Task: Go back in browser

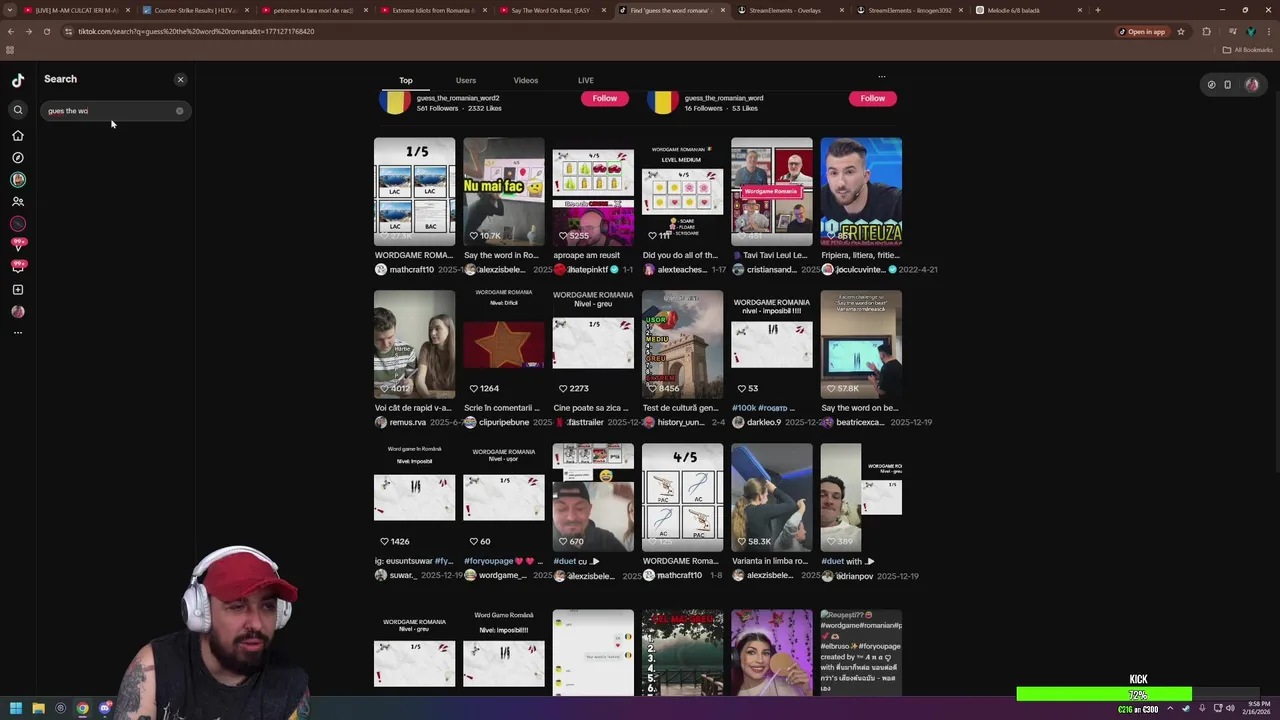Action: click(11, 32)
